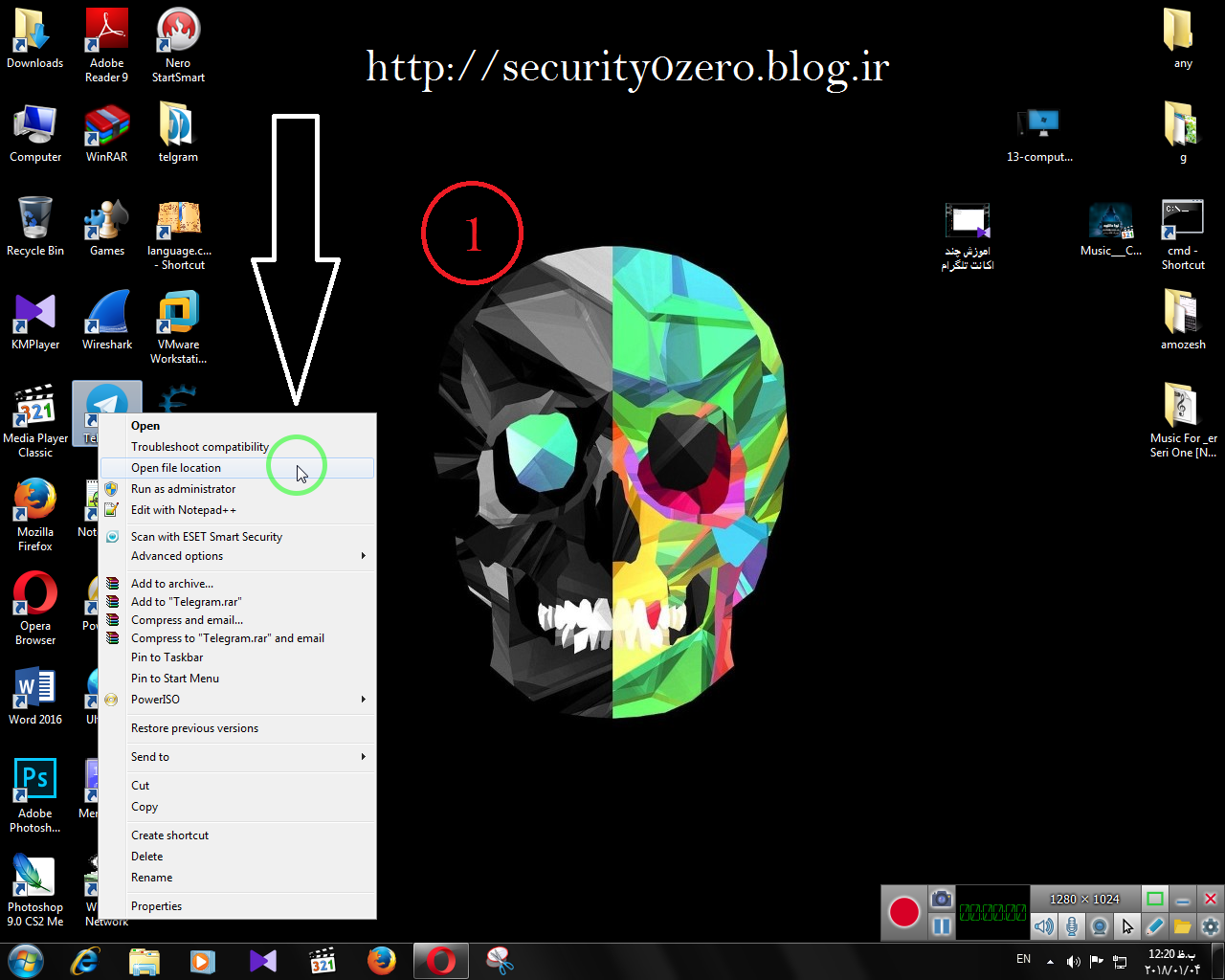Start recording with the red record button
1225x980 pixels.
904,912
